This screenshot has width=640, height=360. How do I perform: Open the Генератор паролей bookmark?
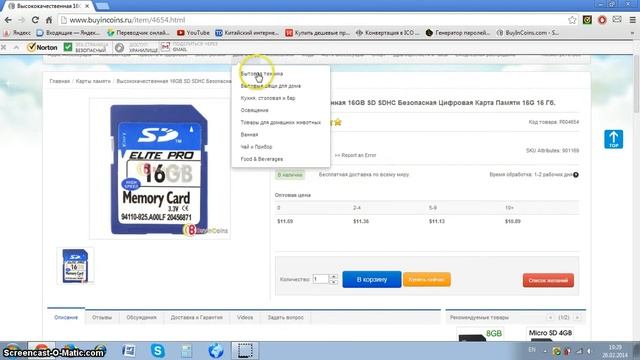[458, 33]
